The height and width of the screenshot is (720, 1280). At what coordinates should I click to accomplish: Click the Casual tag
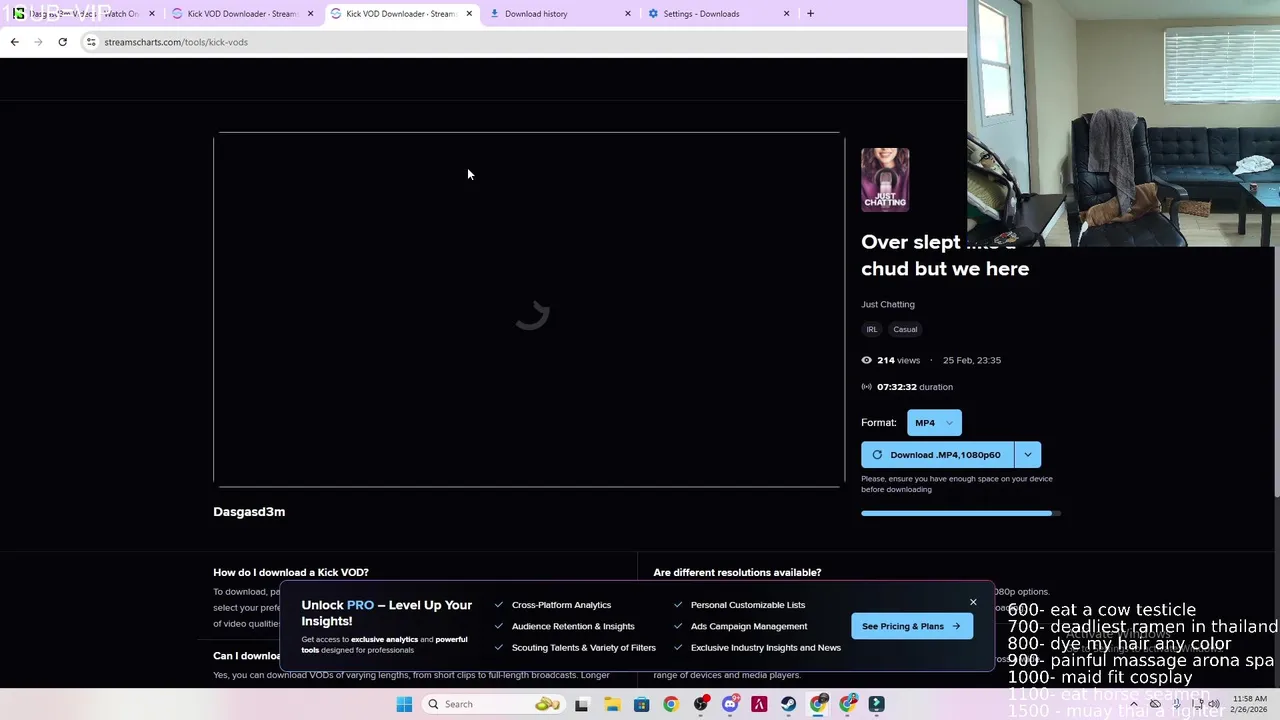tap(905, 329)
